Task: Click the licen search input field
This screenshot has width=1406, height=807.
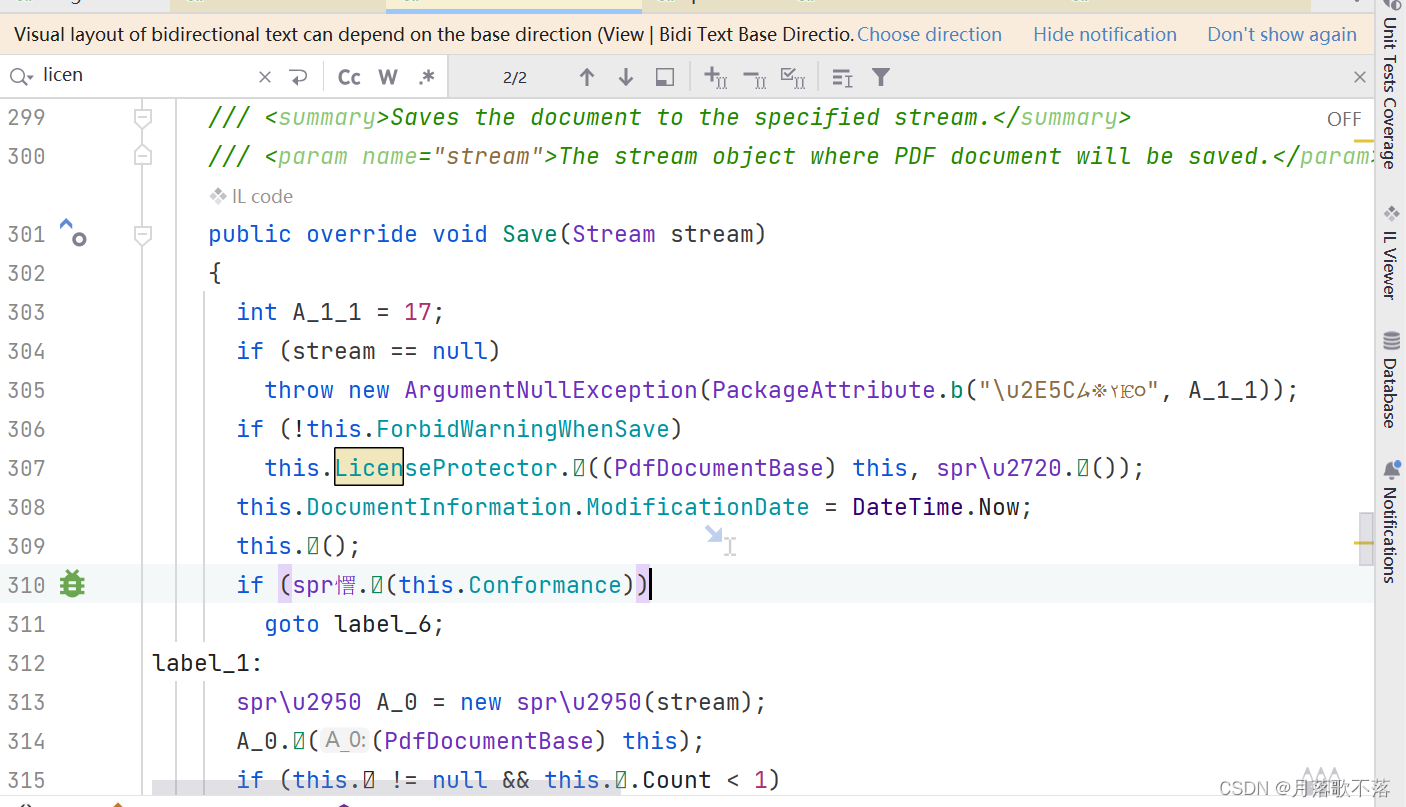Action: point(145,76)
